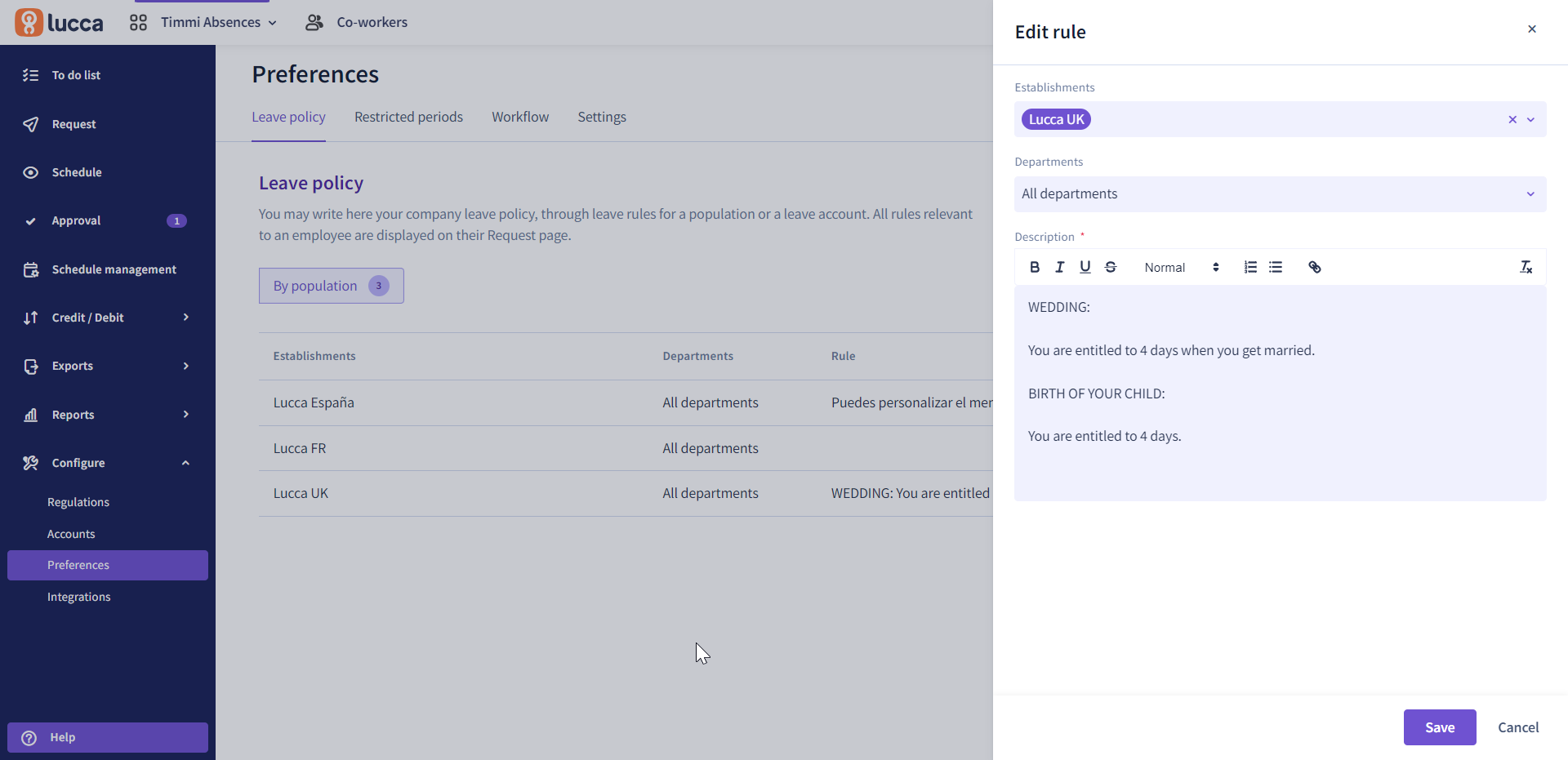Click the 'WEDDING: You are entitled' rule text
The image size is (1568, 760).
coord(911,493)
